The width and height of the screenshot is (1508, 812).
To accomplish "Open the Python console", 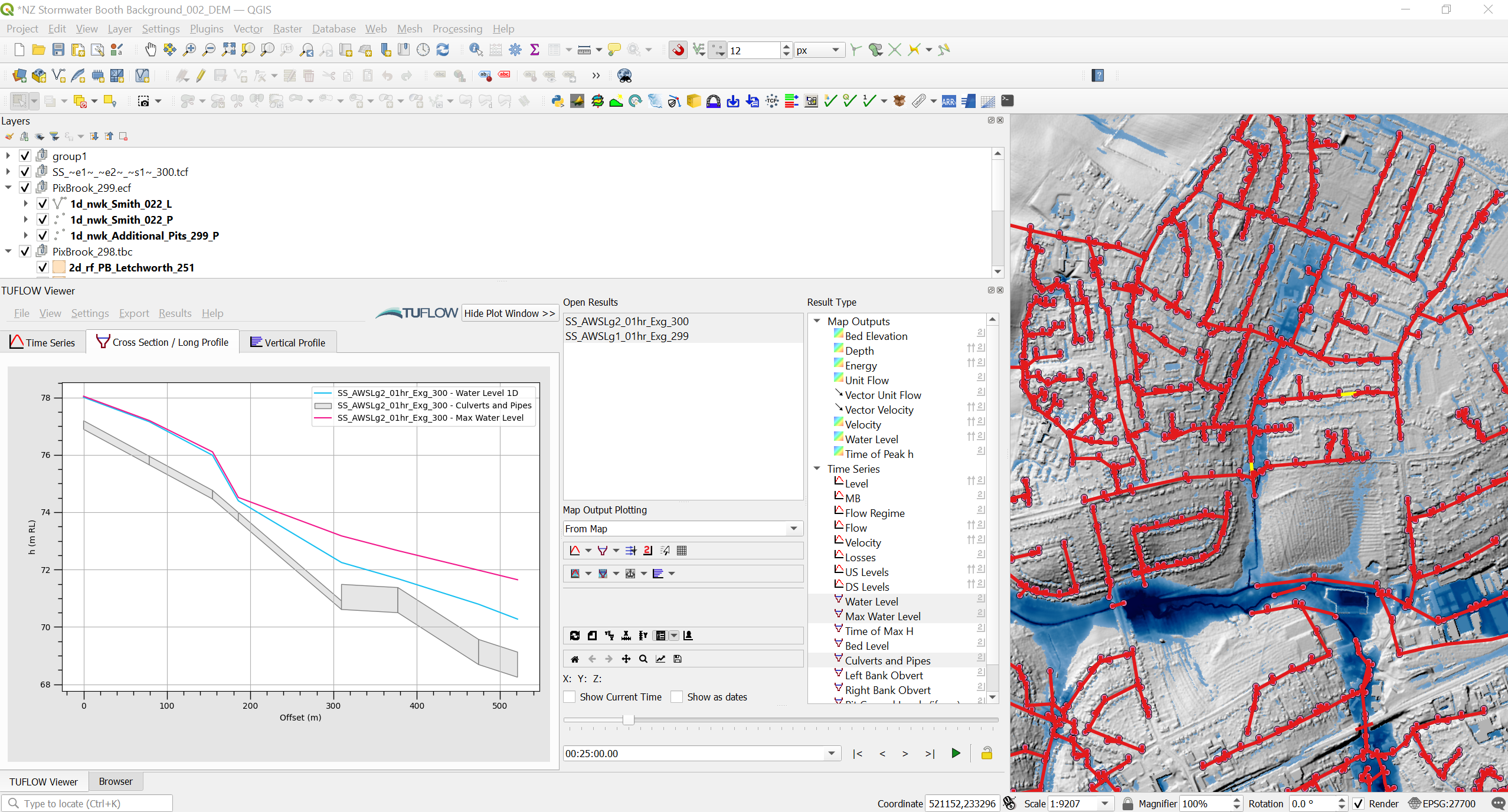I will [x=556, y=101].
